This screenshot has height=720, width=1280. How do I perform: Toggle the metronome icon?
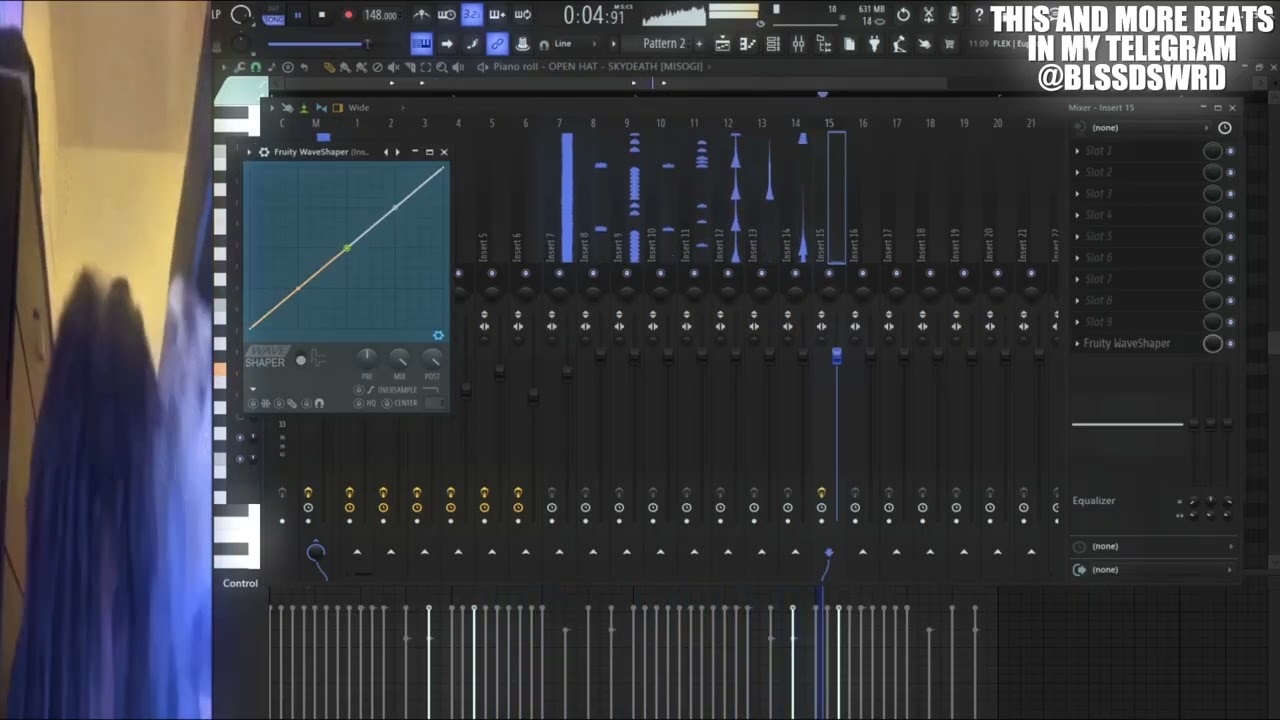pos(422,15)
